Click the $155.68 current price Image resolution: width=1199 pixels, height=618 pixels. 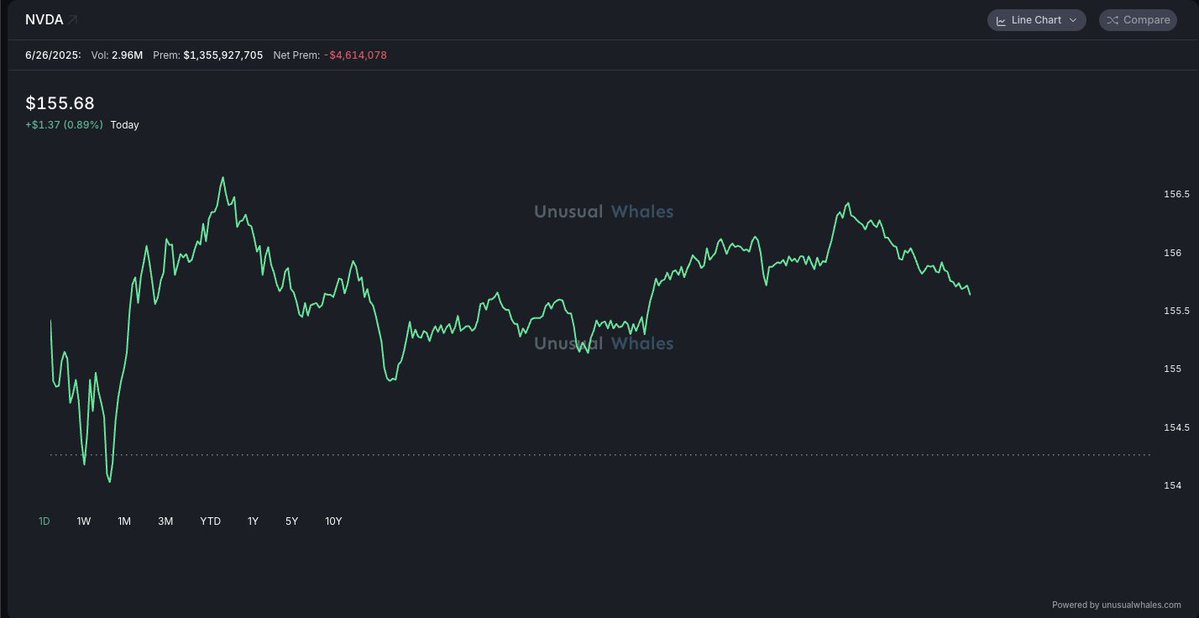[x=60, y=103]
